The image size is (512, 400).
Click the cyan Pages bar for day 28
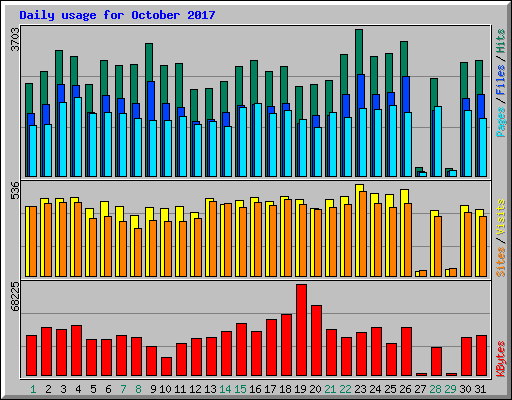click(438, 141)
